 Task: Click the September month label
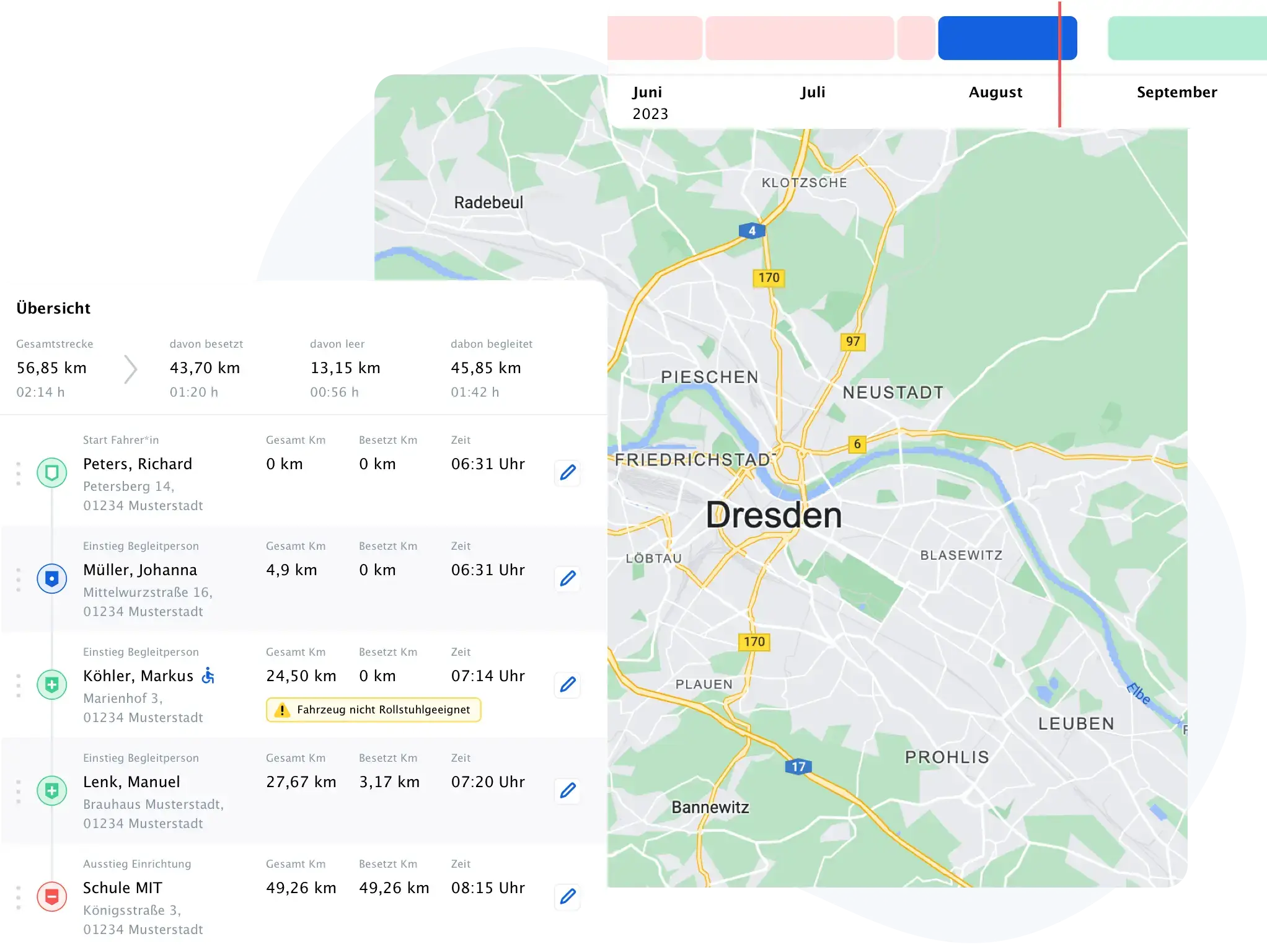1176,92
